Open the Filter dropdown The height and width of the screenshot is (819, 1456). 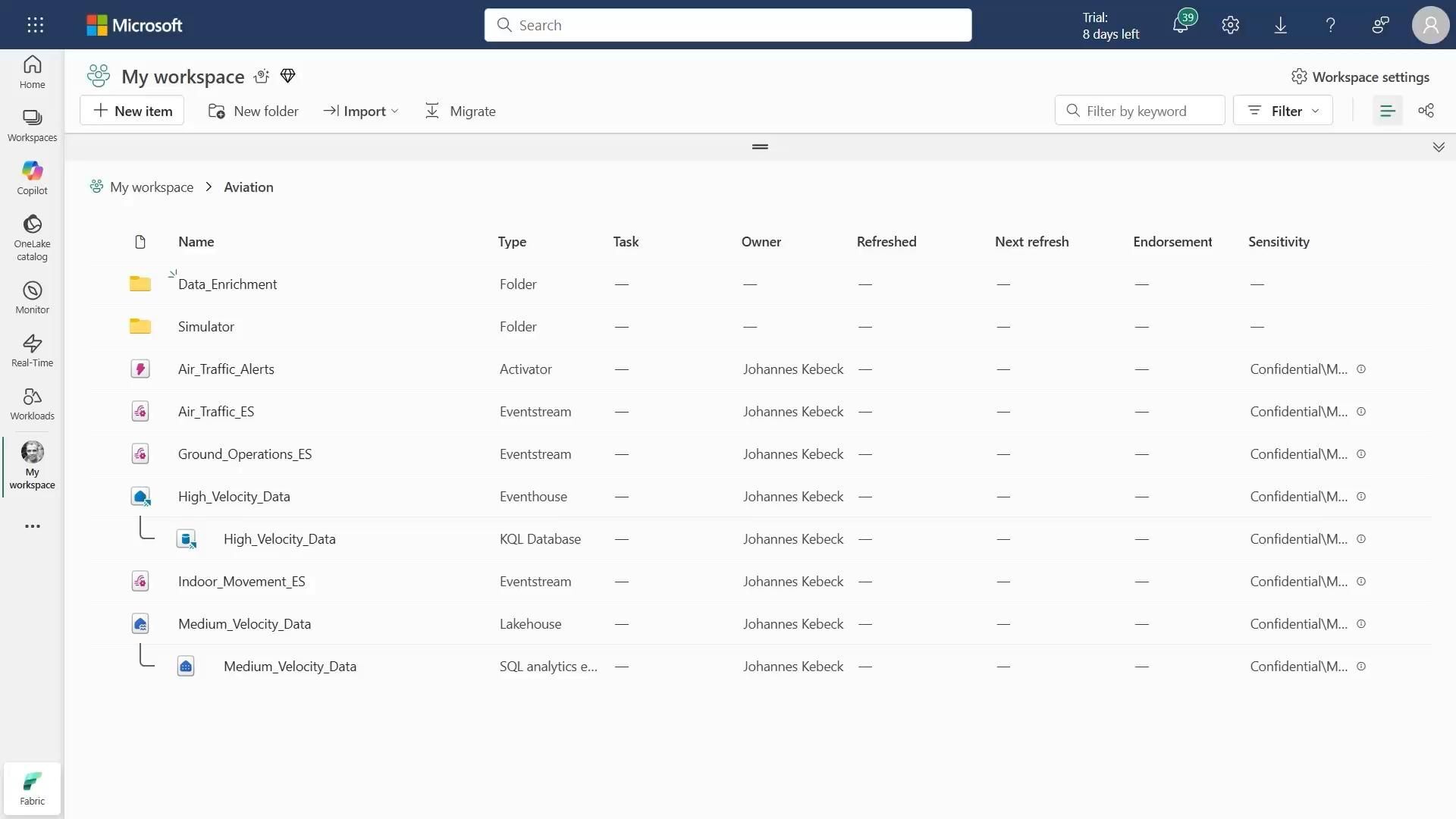[x=1282, y=111]
